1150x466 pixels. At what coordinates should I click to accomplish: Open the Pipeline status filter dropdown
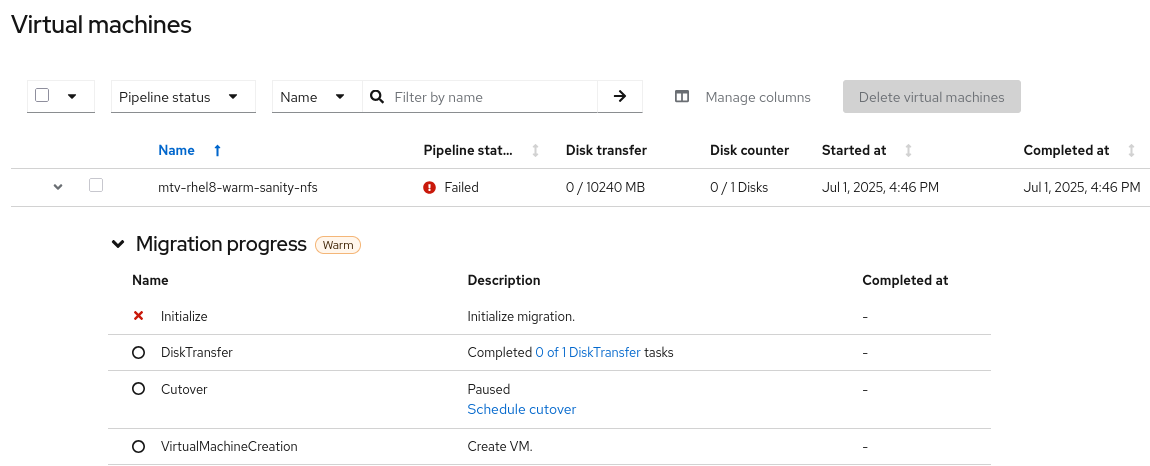click(x=183, y=97)
